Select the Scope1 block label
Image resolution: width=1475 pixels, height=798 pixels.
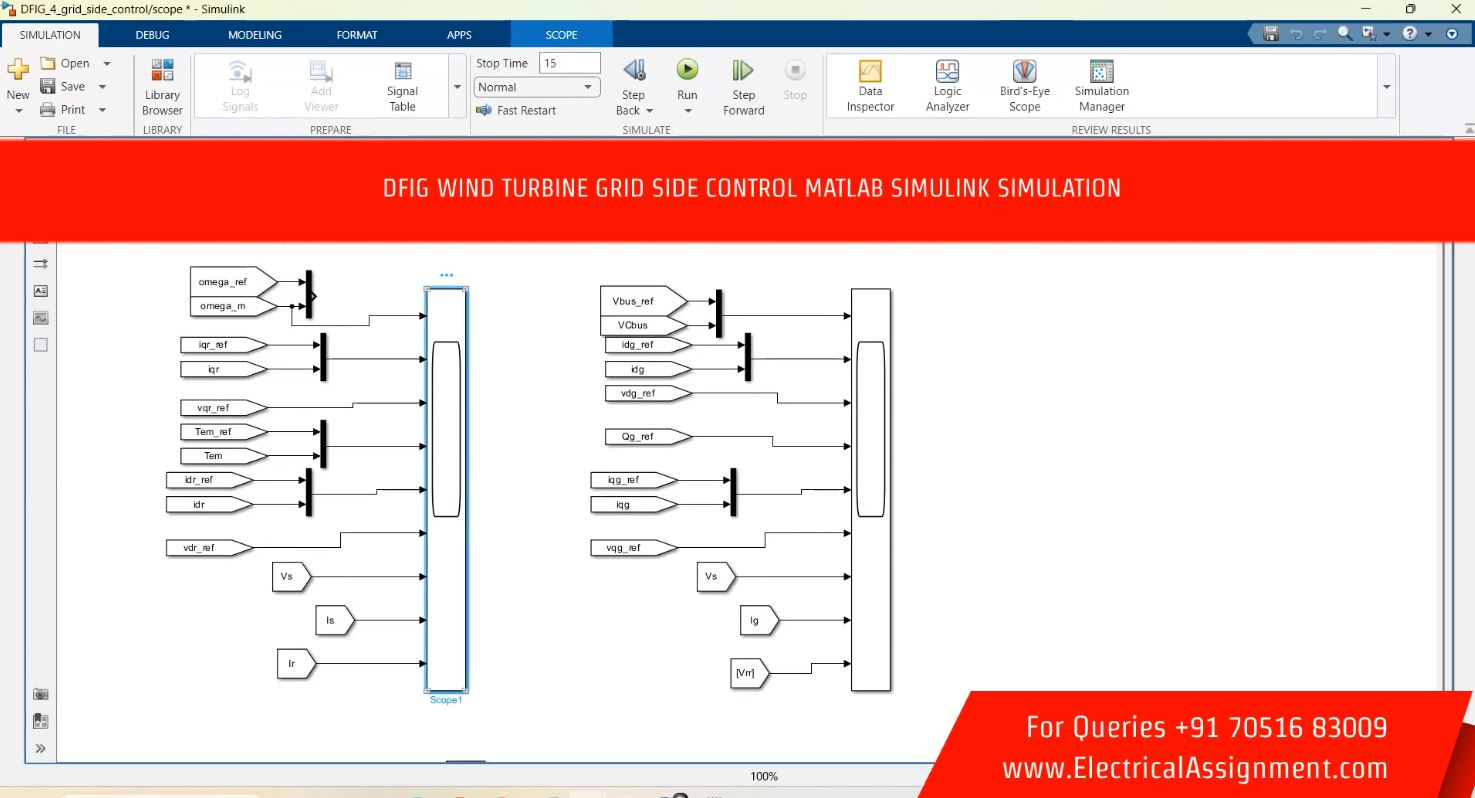tap(446, 700)
